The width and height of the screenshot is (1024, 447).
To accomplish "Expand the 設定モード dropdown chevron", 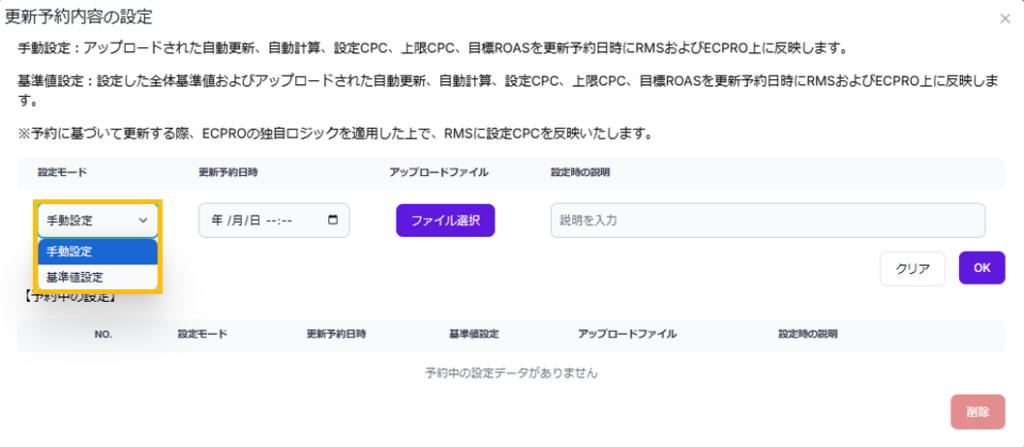I will pyautogui.click(x=143, y=220).
